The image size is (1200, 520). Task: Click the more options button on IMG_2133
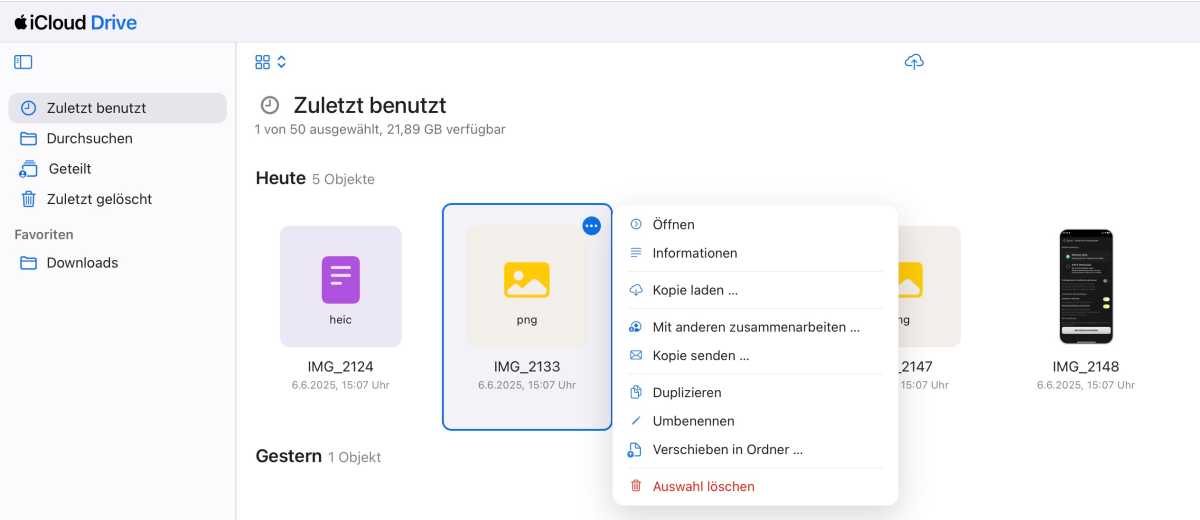click(x=592, y=226)
